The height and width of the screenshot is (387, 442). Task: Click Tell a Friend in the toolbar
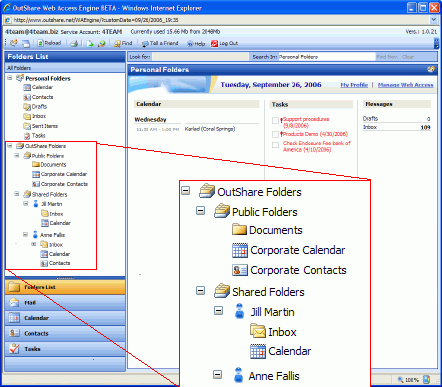160,43
